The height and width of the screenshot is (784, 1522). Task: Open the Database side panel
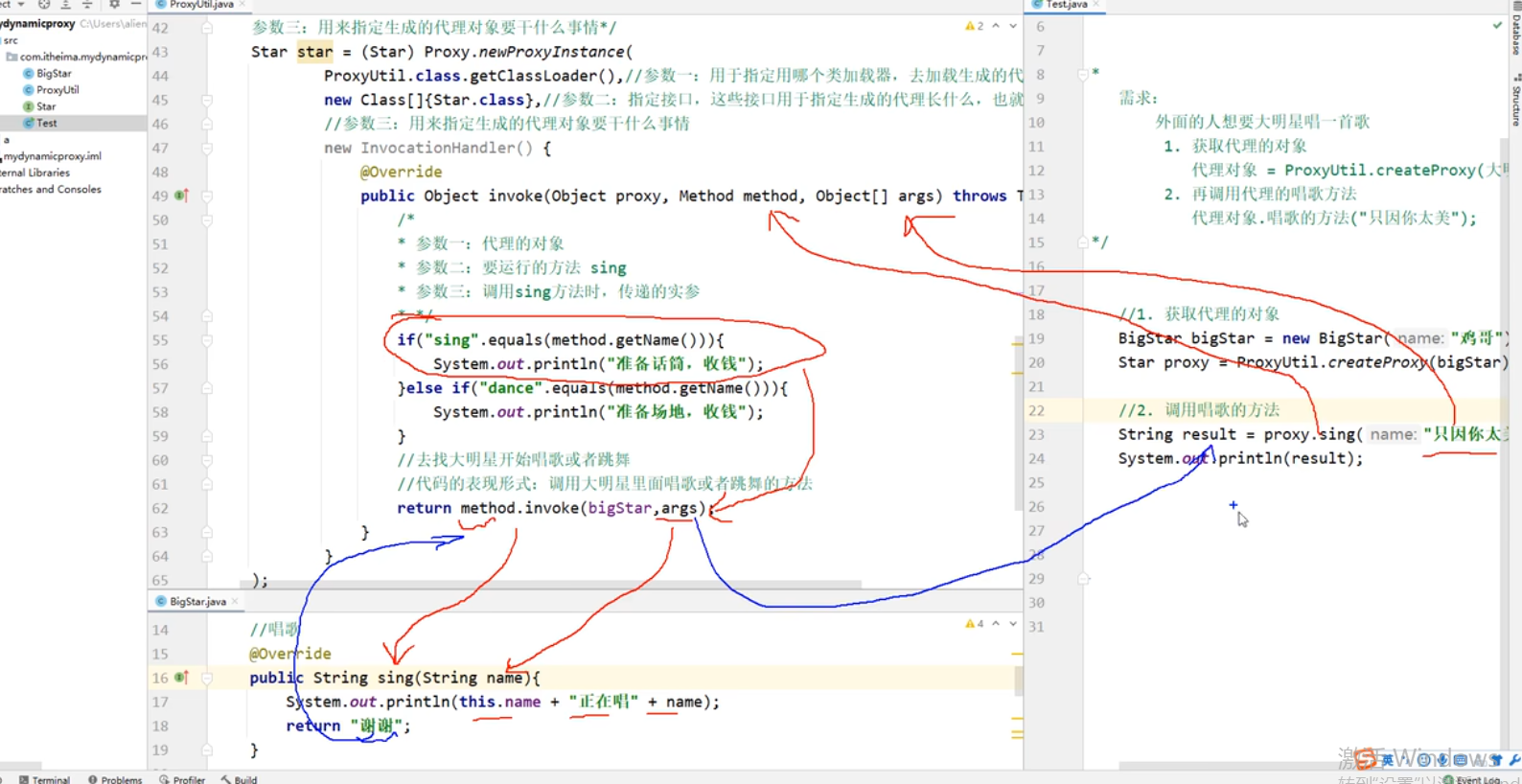pos(1515,29)
